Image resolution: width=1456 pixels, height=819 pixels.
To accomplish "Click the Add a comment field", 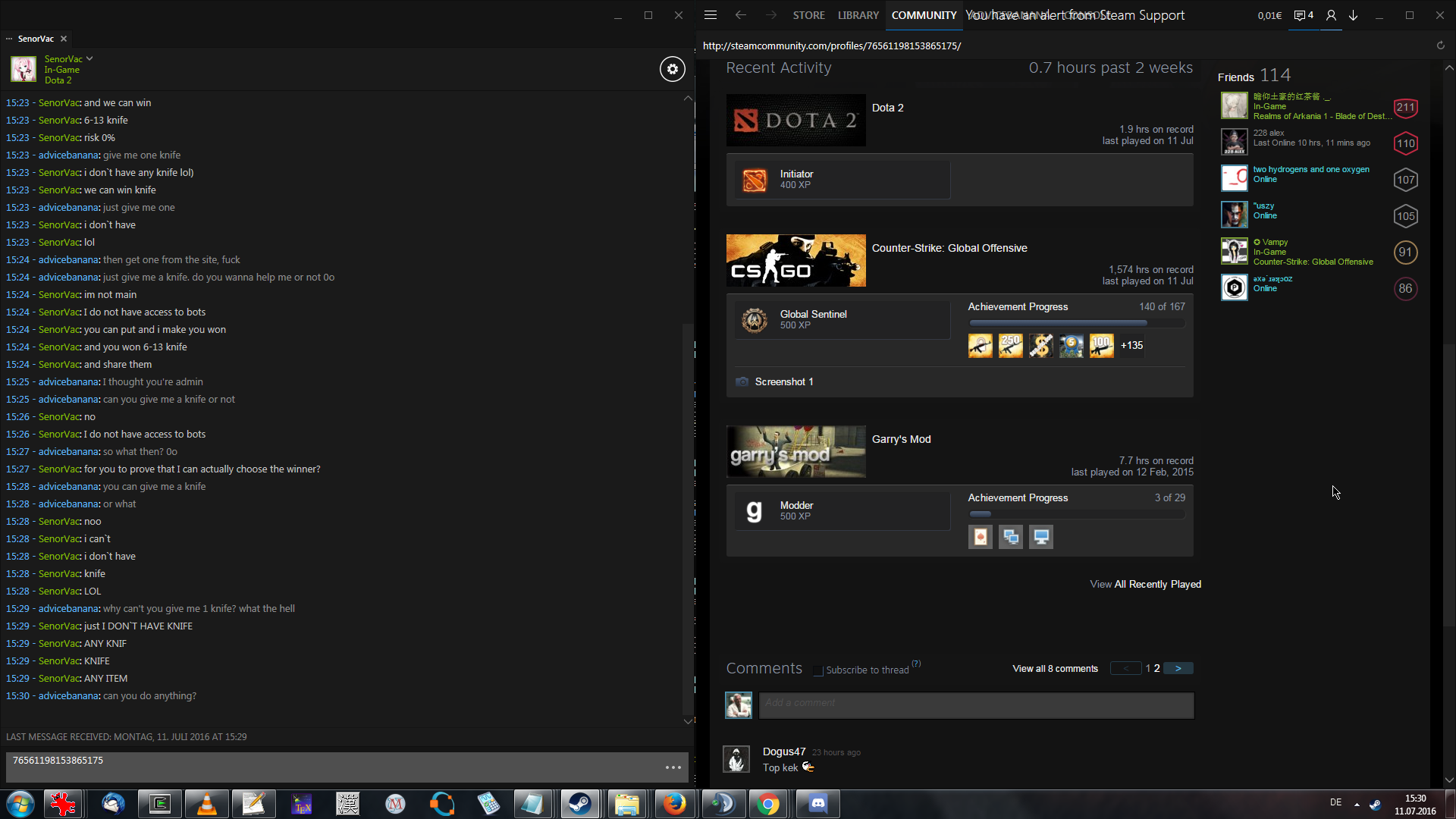I will (976, 705).
